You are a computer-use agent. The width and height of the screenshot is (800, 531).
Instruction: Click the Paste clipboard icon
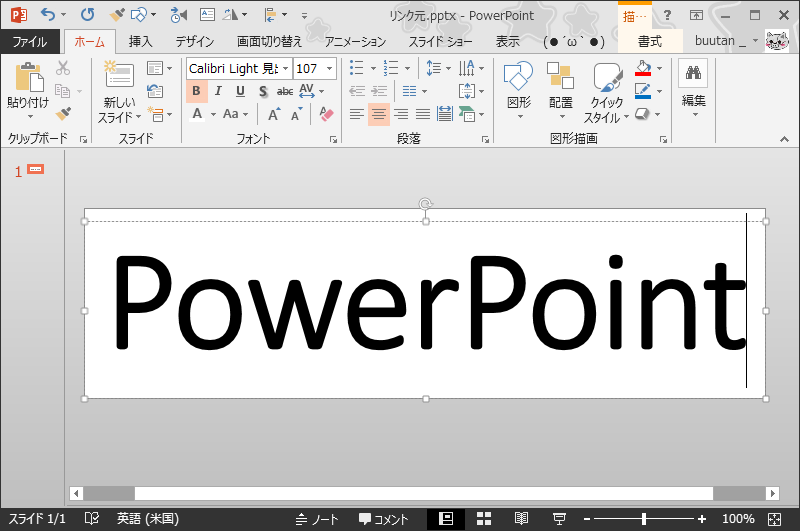[29, 78]
